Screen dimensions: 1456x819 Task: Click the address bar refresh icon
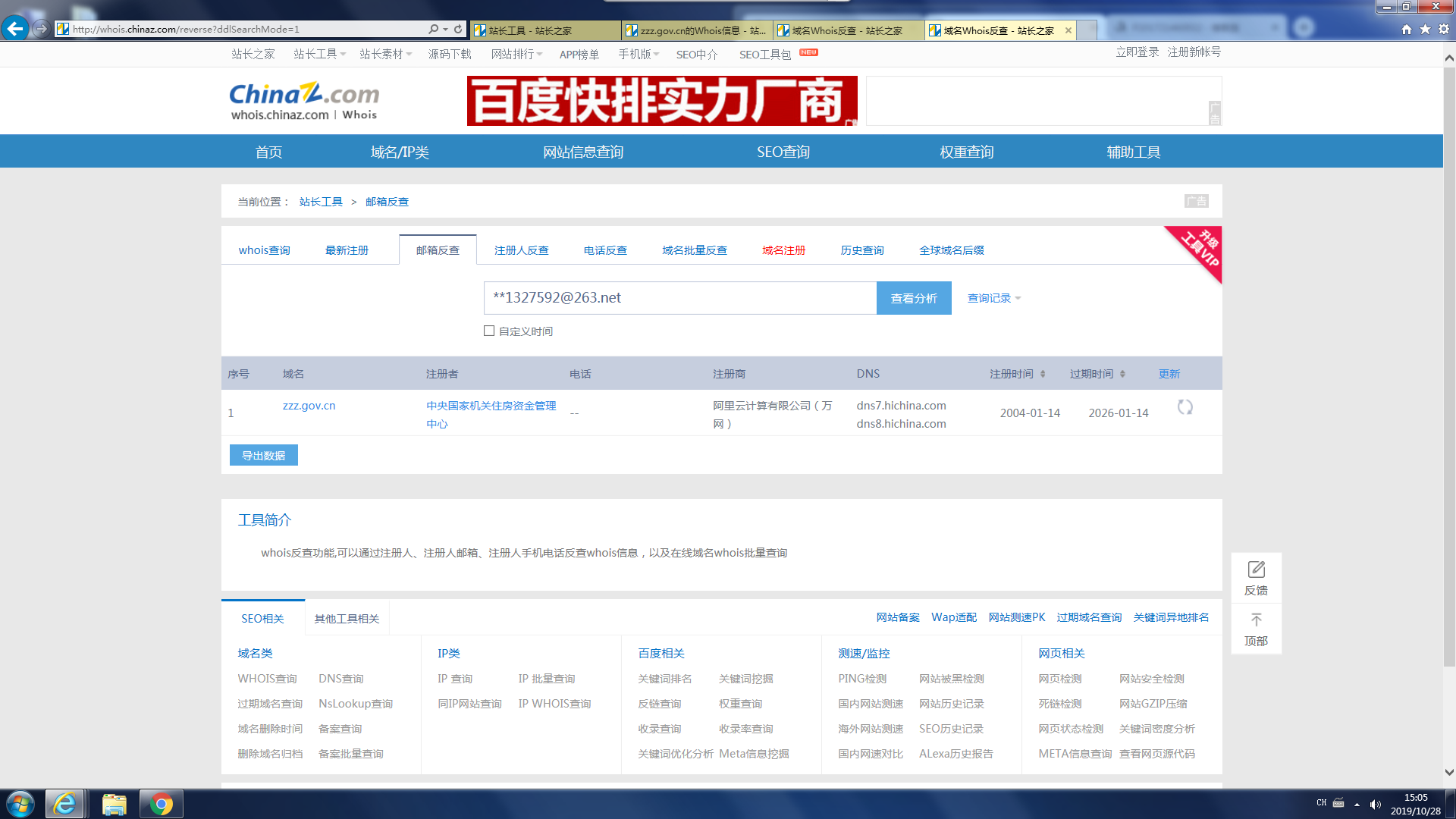pos(458,29)
